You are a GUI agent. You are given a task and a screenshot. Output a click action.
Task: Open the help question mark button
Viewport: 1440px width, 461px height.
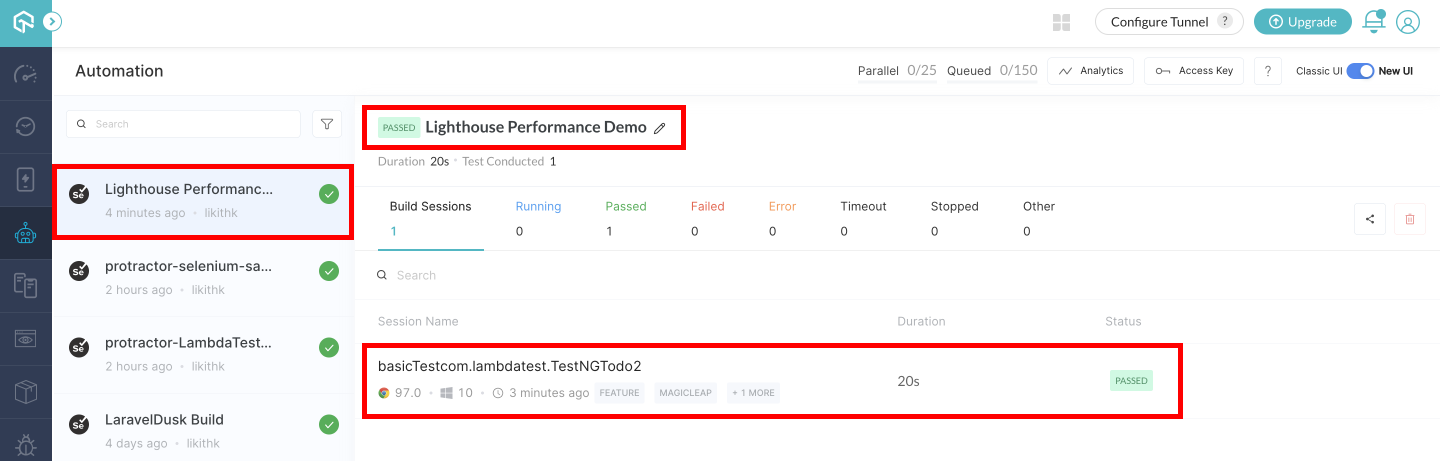tap(1267, 71)
